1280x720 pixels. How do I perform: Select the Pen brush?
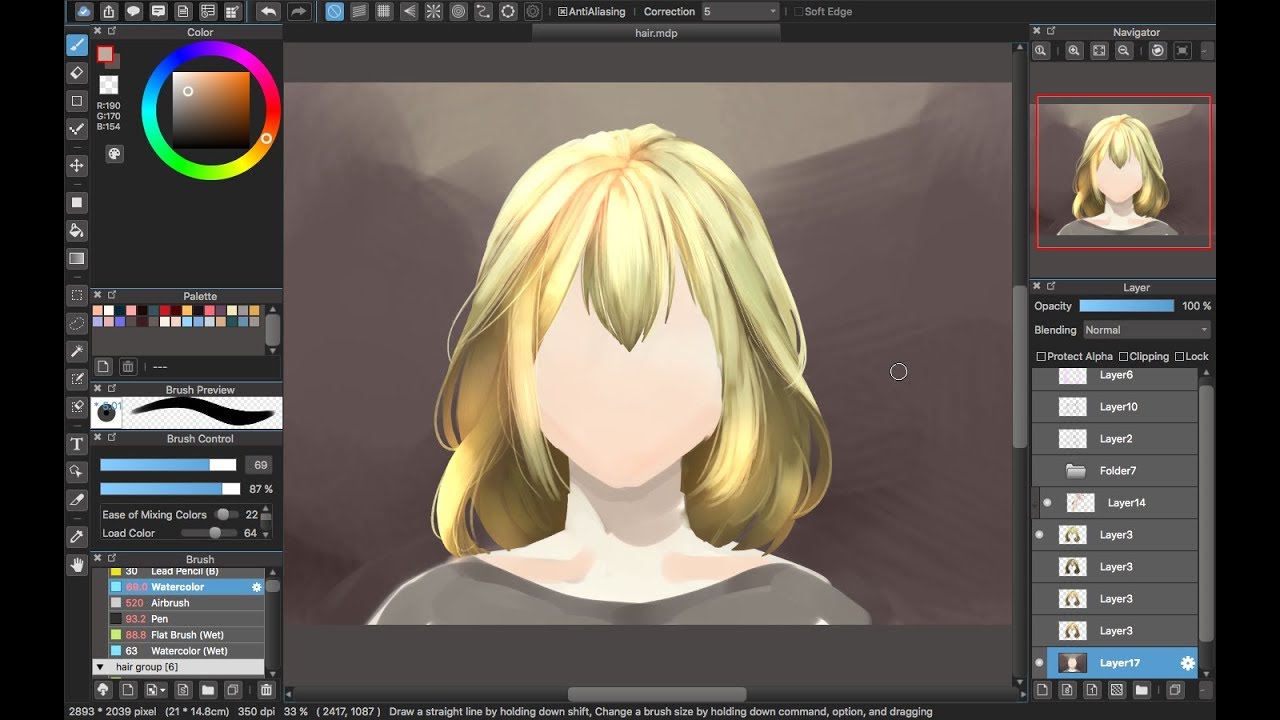[x=186, y=619]
